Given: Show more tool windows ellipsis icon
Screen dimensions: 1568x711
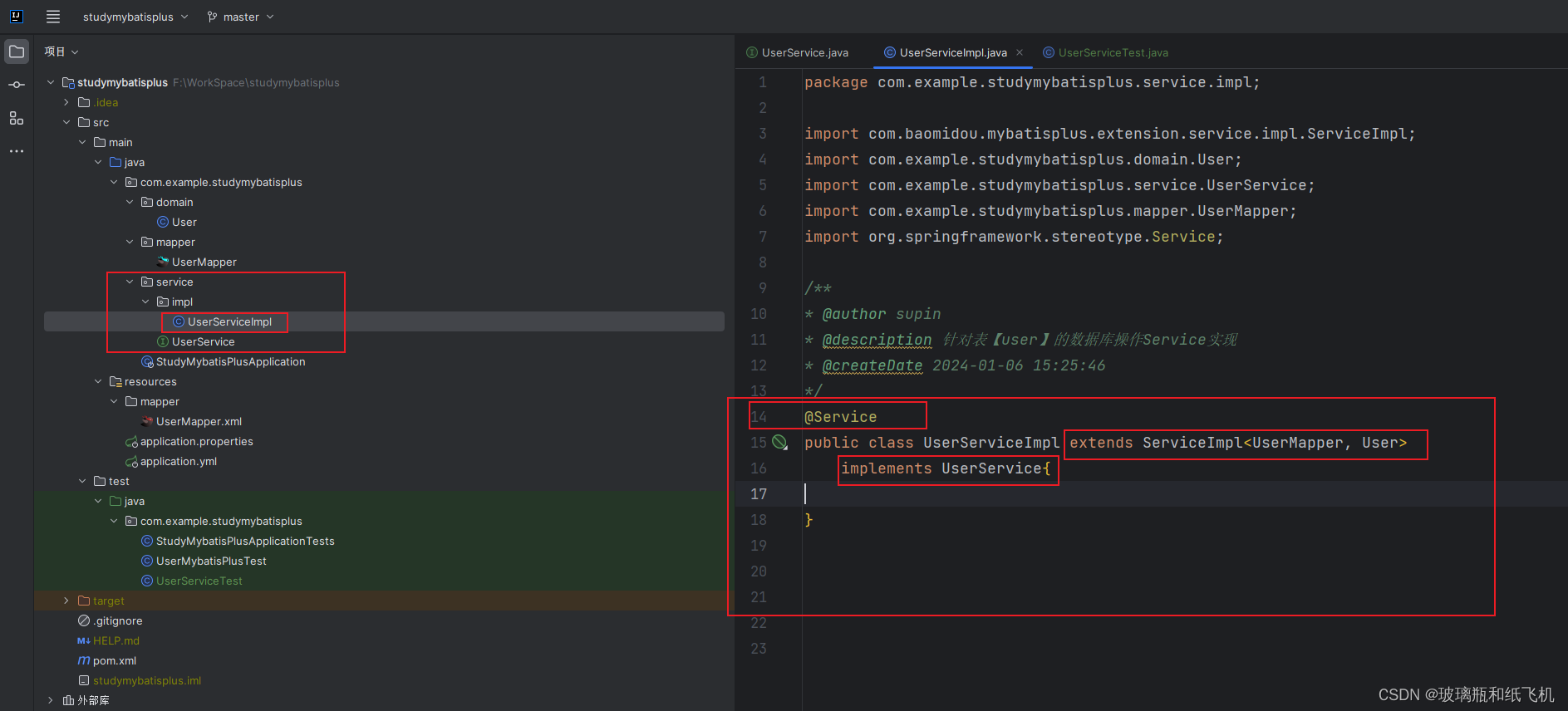Looking at the screenshot, I should tap(17, 151).
